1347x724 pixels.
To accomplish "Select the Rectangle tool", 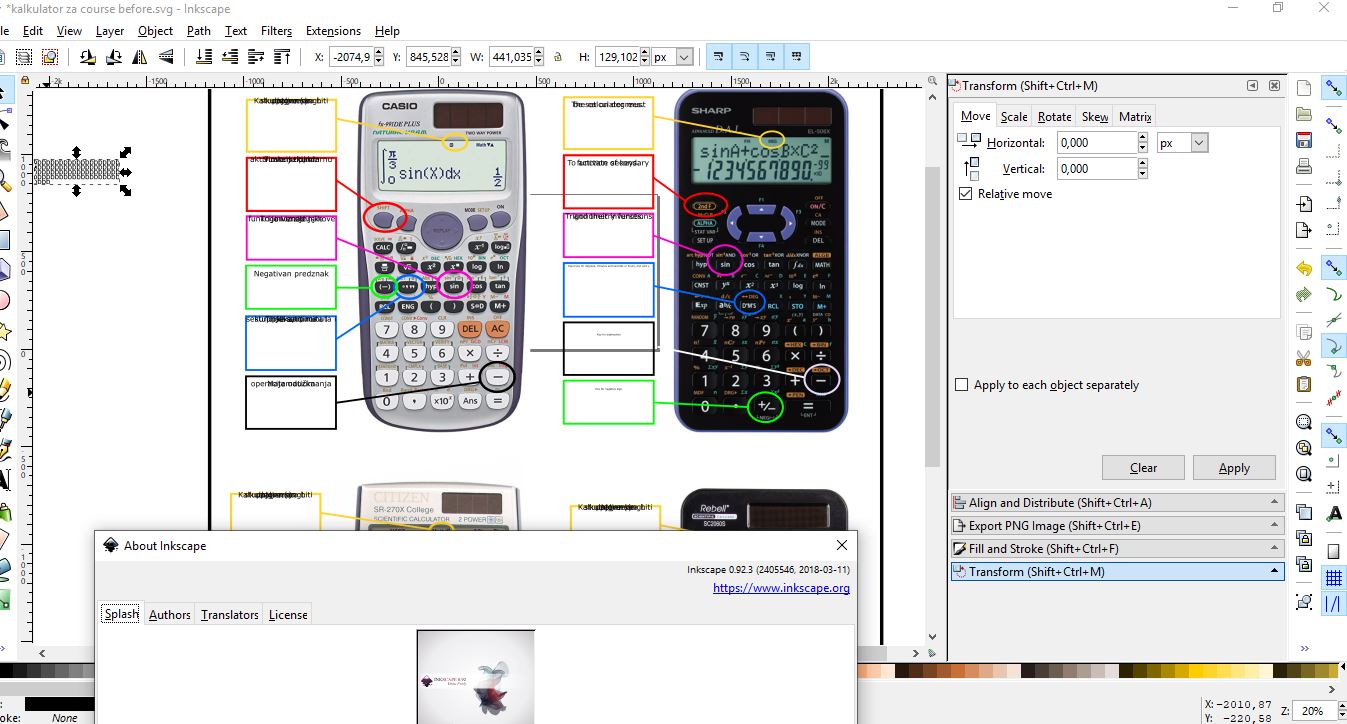I will 4,240.
